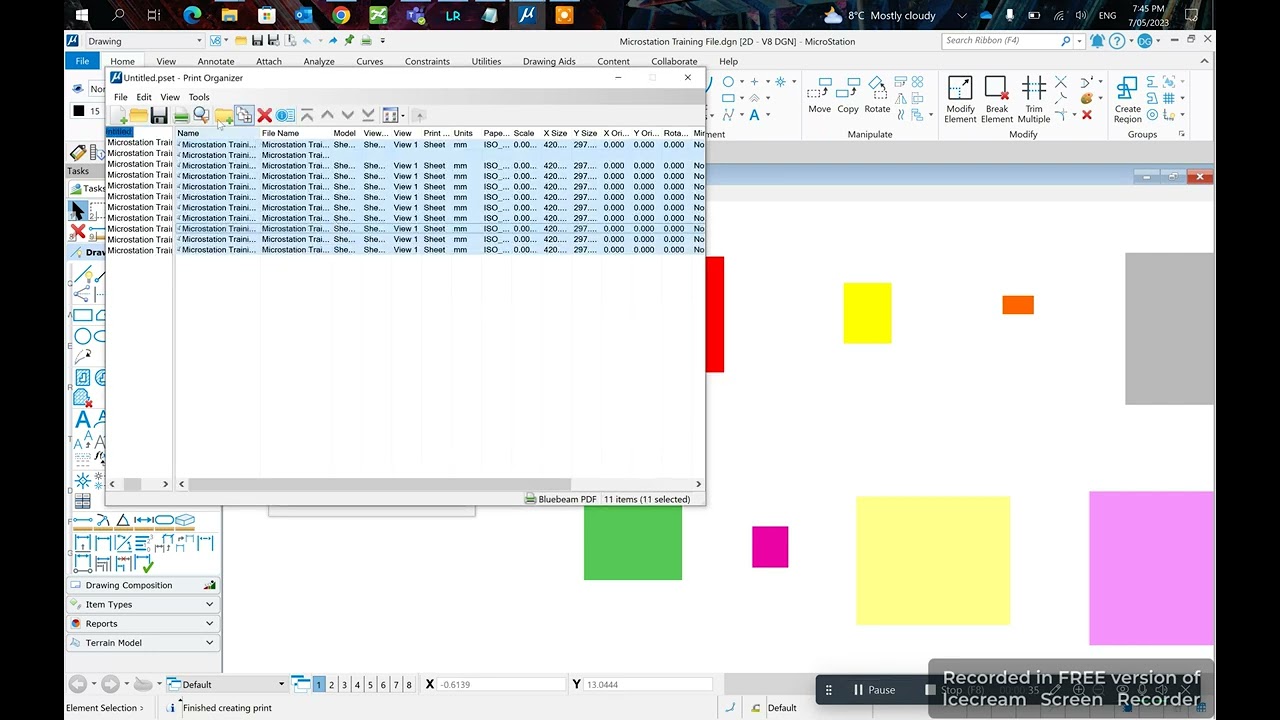Image resolution: width=1280 pixels, height=720 pixels.
Task: Click the Place Block rectangle tool in ribbon
Action: 728,98
